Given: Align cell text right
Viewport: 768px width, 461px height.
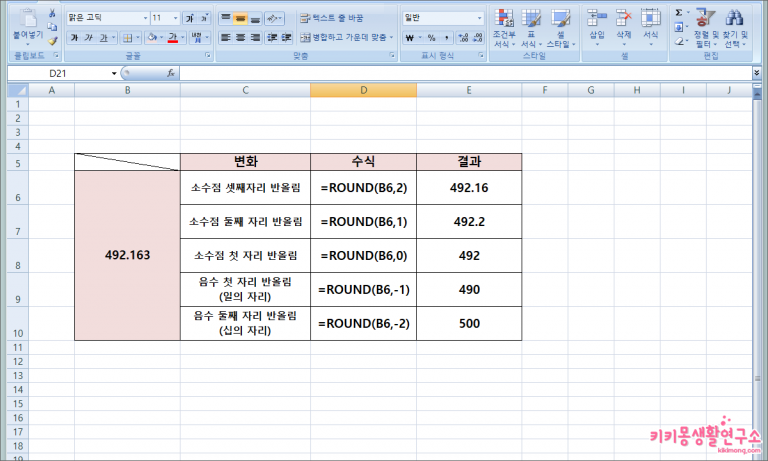Looking at the screenshot, I should point(255,38).
